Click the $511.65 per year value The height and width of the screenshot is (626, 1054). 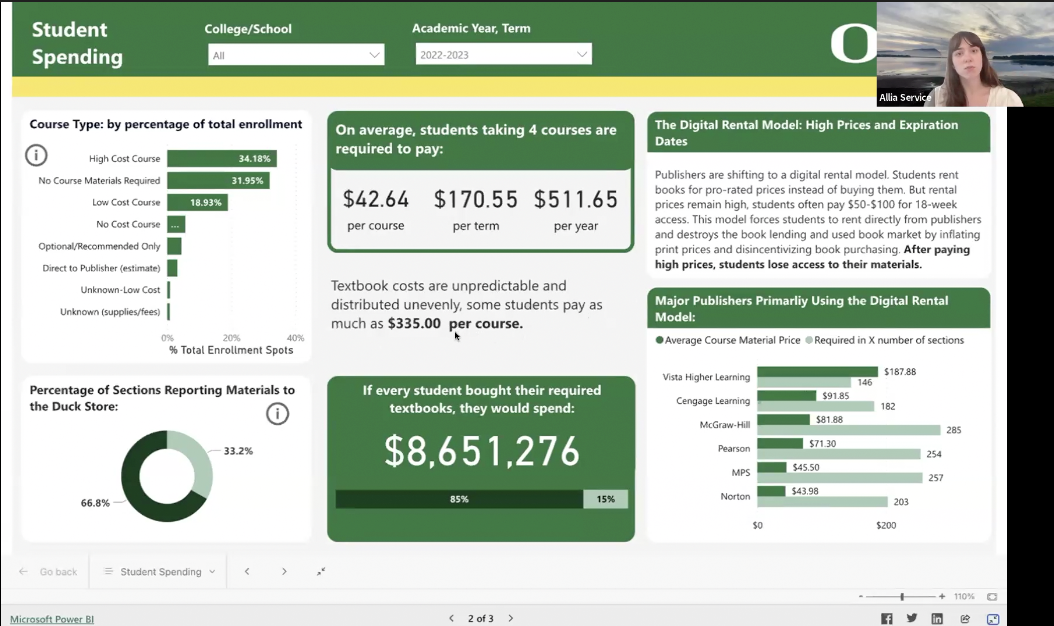pyautogui.click(x=575, y=199)
